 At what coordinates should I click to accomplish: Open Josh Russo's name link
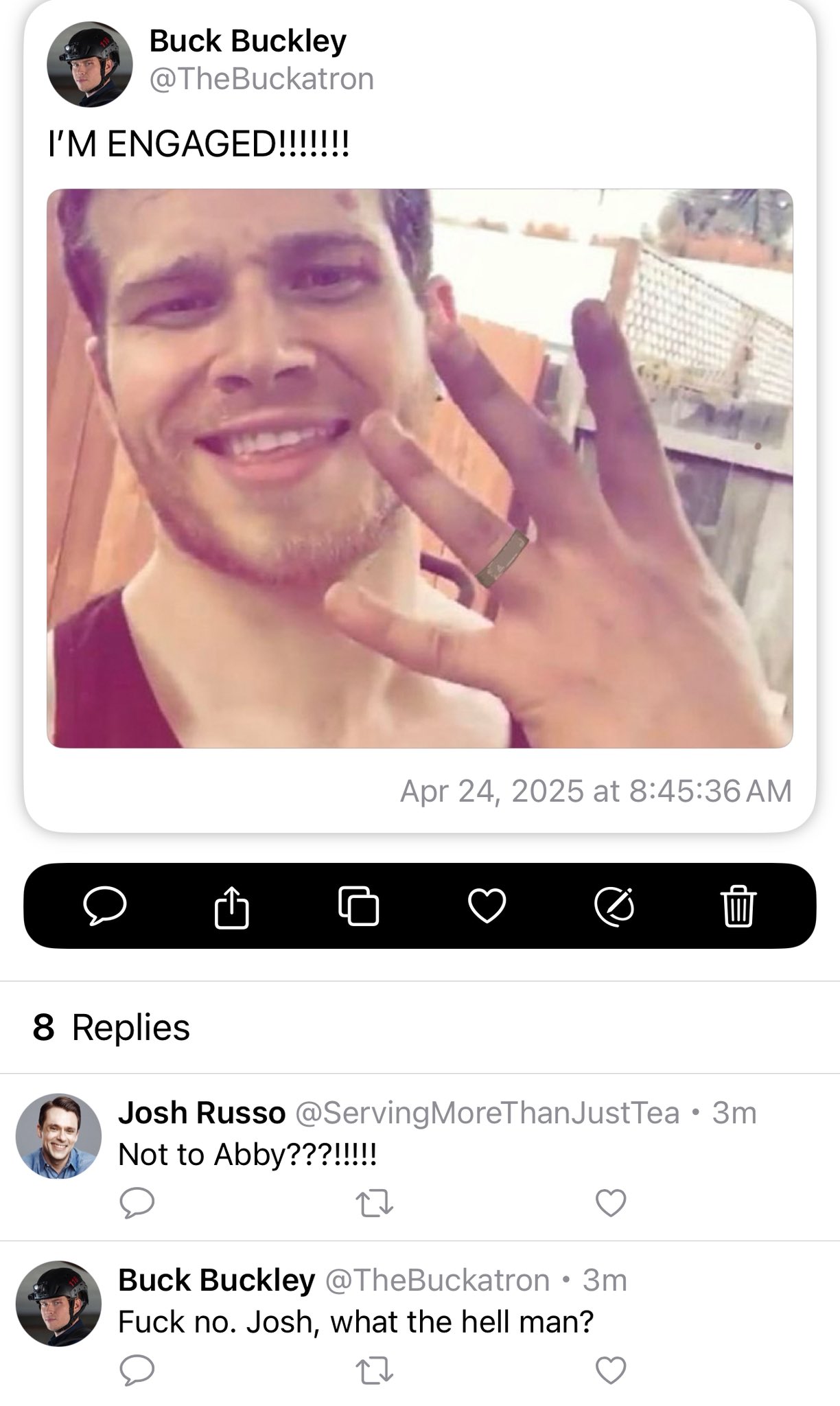coord(202,1113)
